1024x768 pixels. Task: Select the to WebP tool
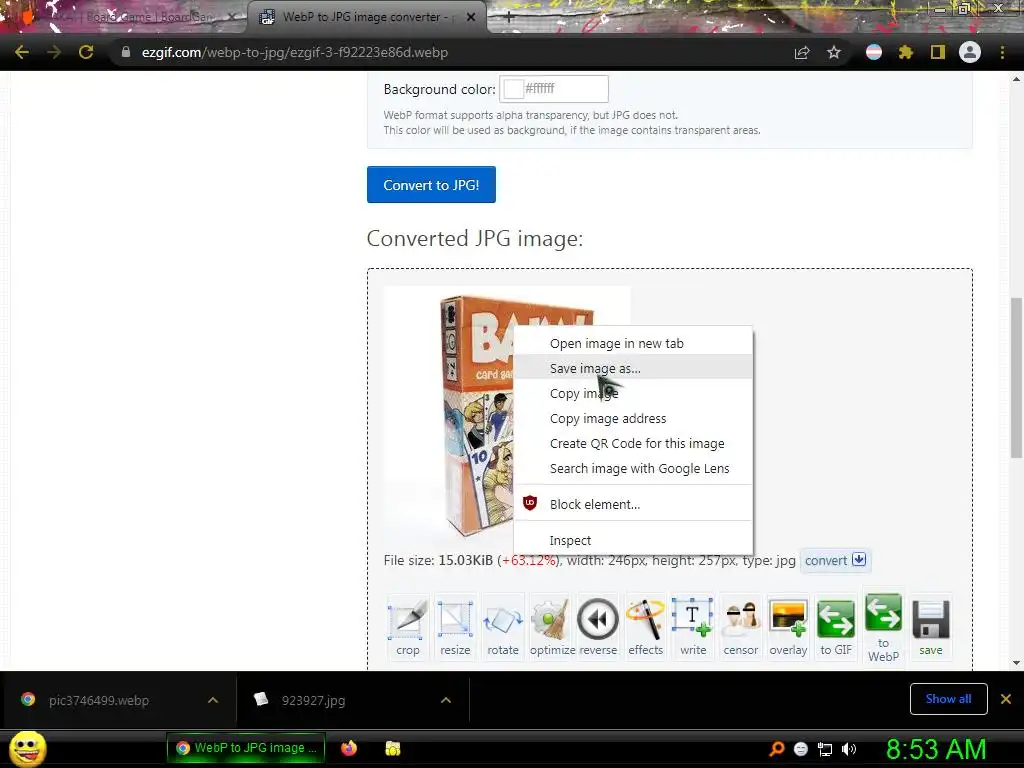point(884,627)
